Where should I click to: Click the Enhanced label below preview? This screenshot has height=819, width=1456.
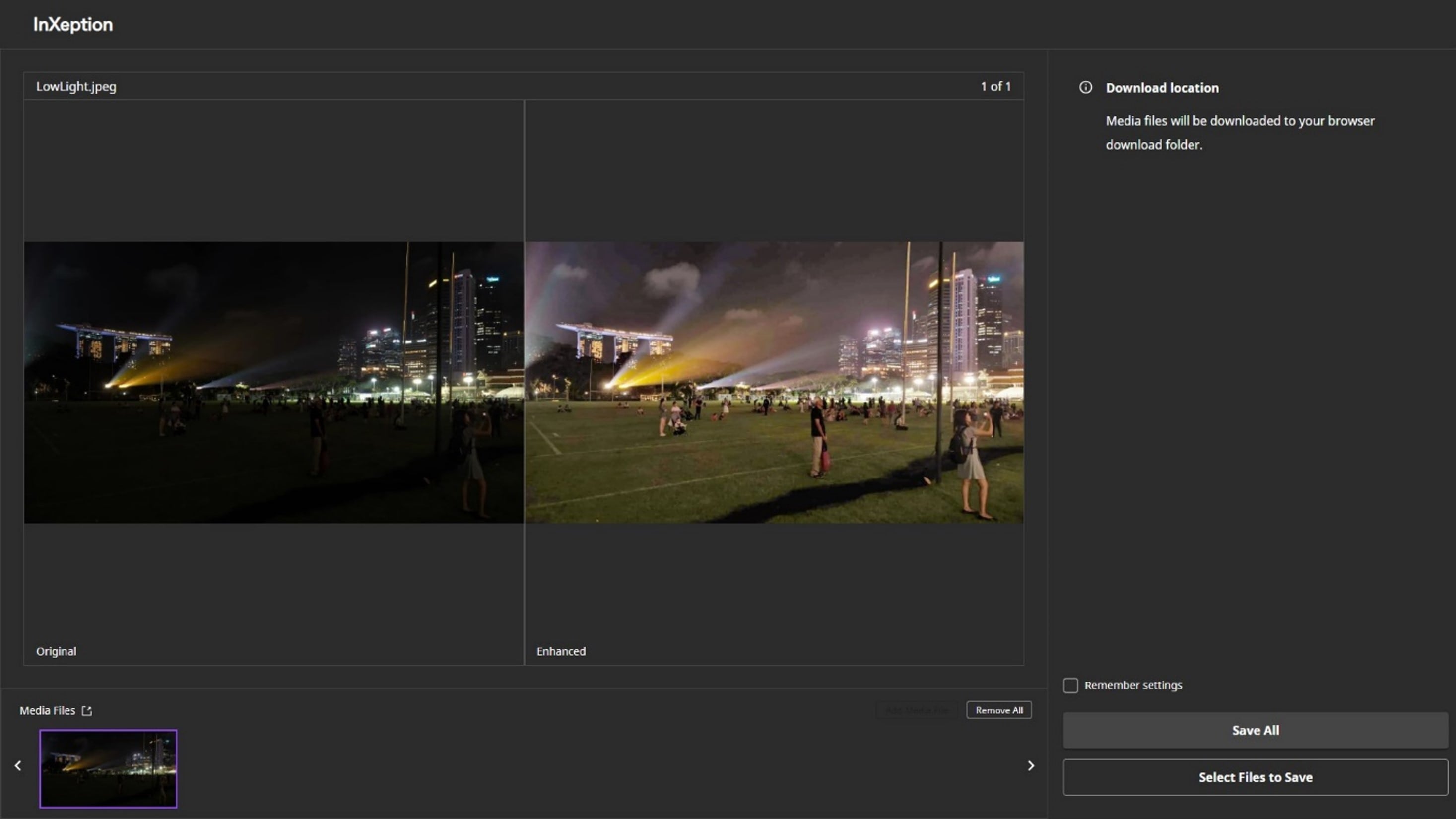click(561, 652)
